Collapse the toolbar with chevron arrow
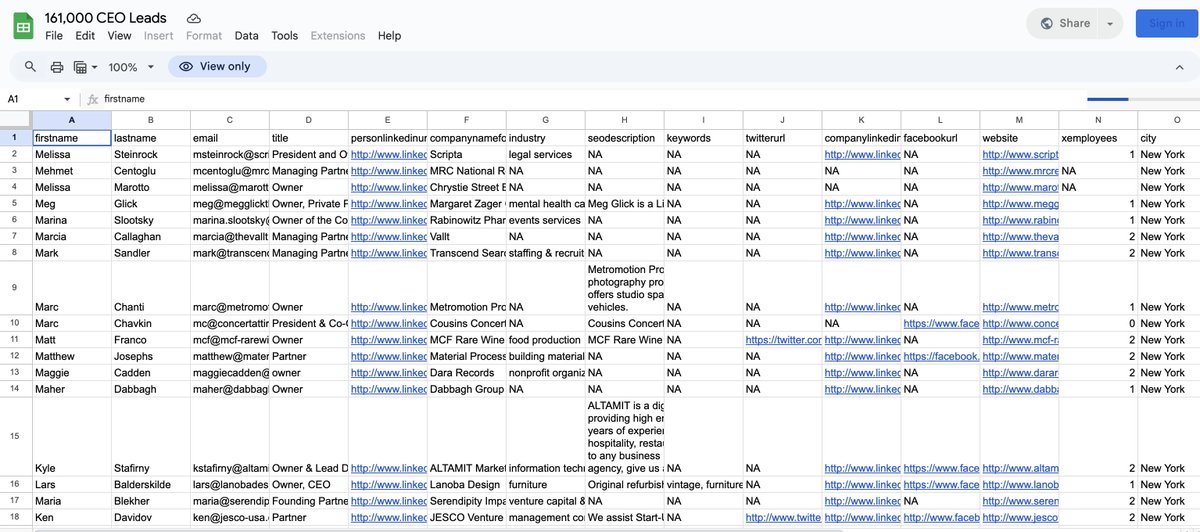1200x532 pixels. 1179,67
